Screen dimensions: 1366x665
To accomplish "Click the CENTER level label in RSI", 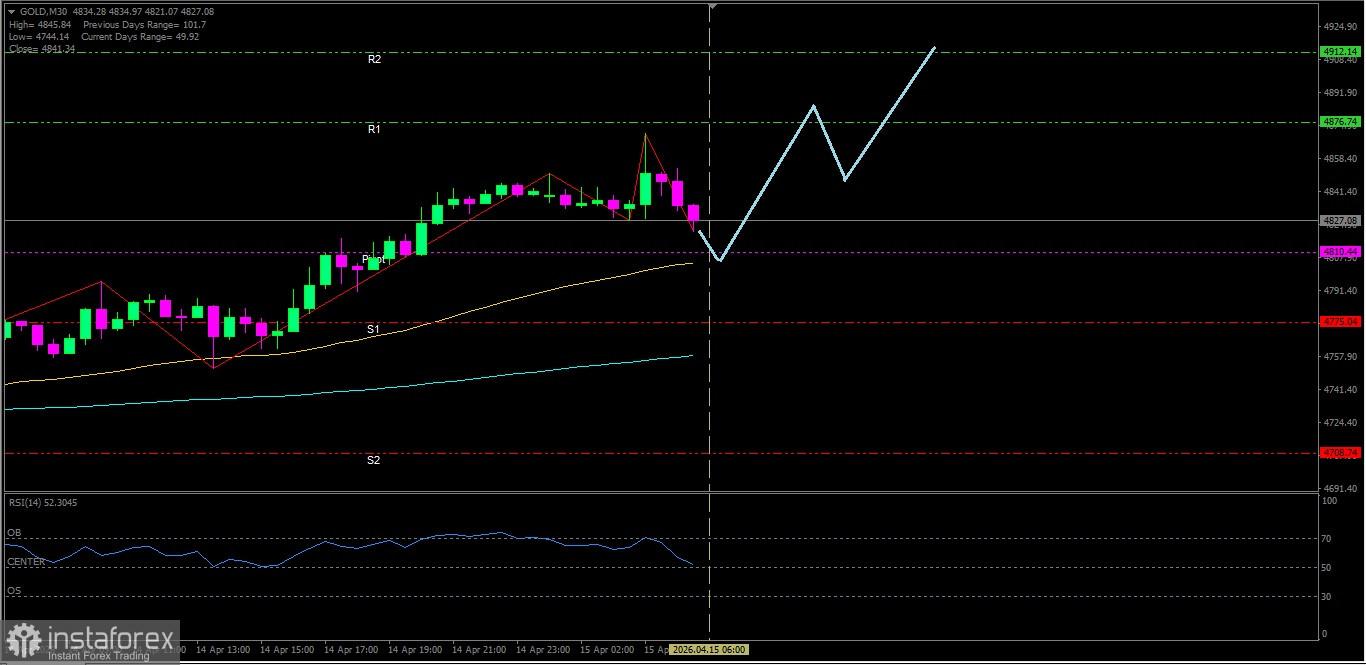I will tap(26, 562).
